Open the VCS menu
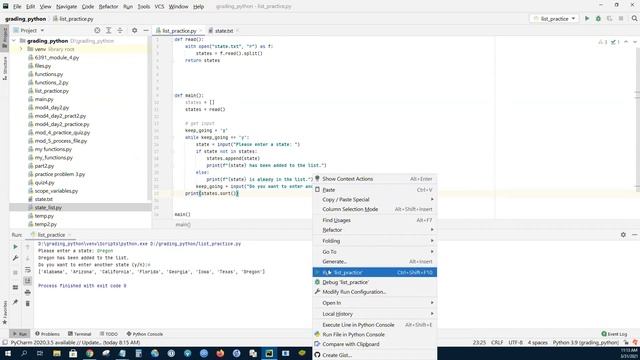Screen dimensions: 640x360 (159, 7)
